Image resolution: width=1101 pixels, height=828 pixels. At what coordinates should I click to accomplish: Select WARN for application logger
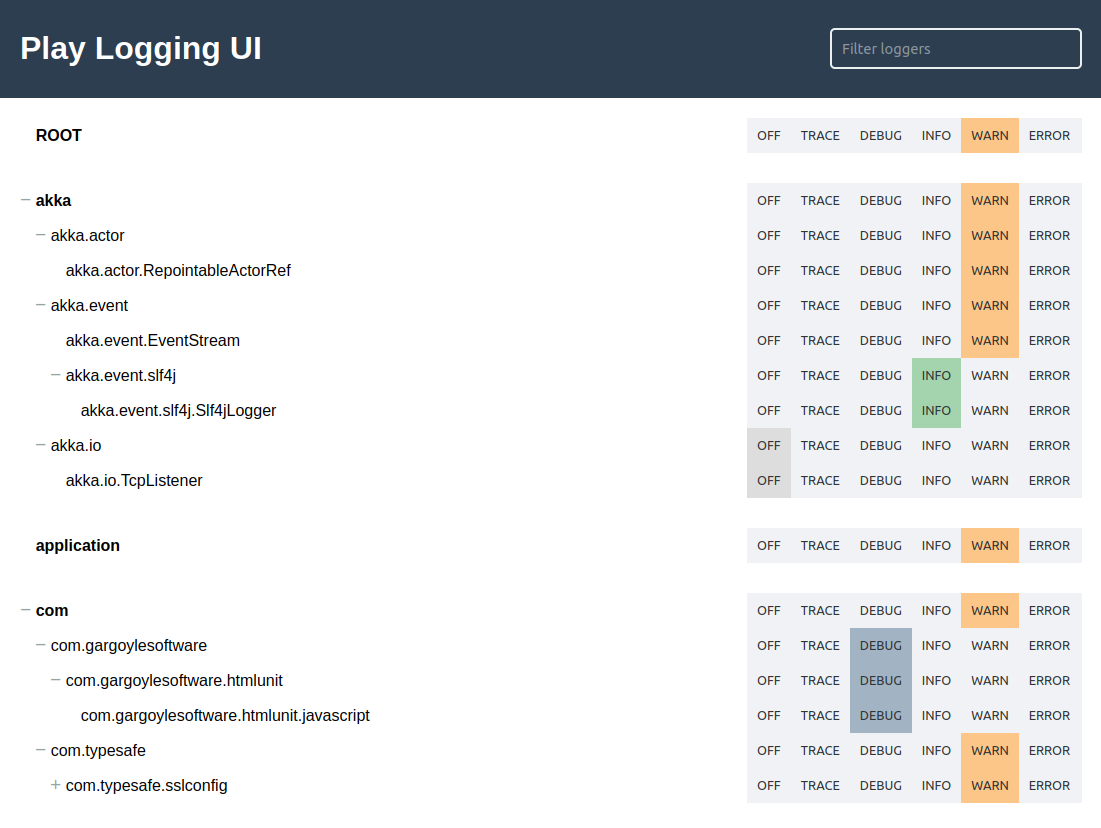pos(989,546)
